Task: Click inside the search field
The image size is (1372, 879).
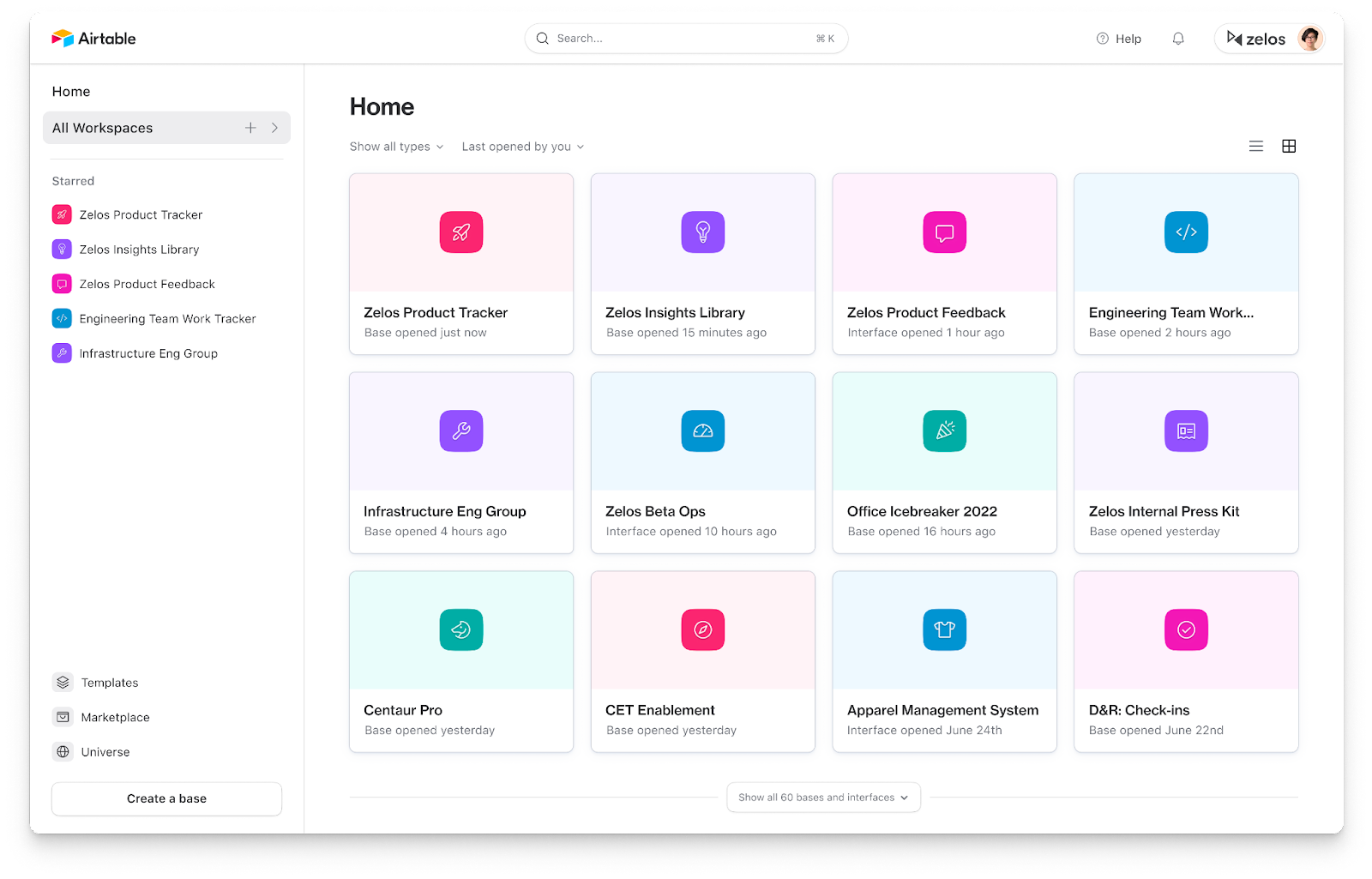Action: tap(685, 38)
